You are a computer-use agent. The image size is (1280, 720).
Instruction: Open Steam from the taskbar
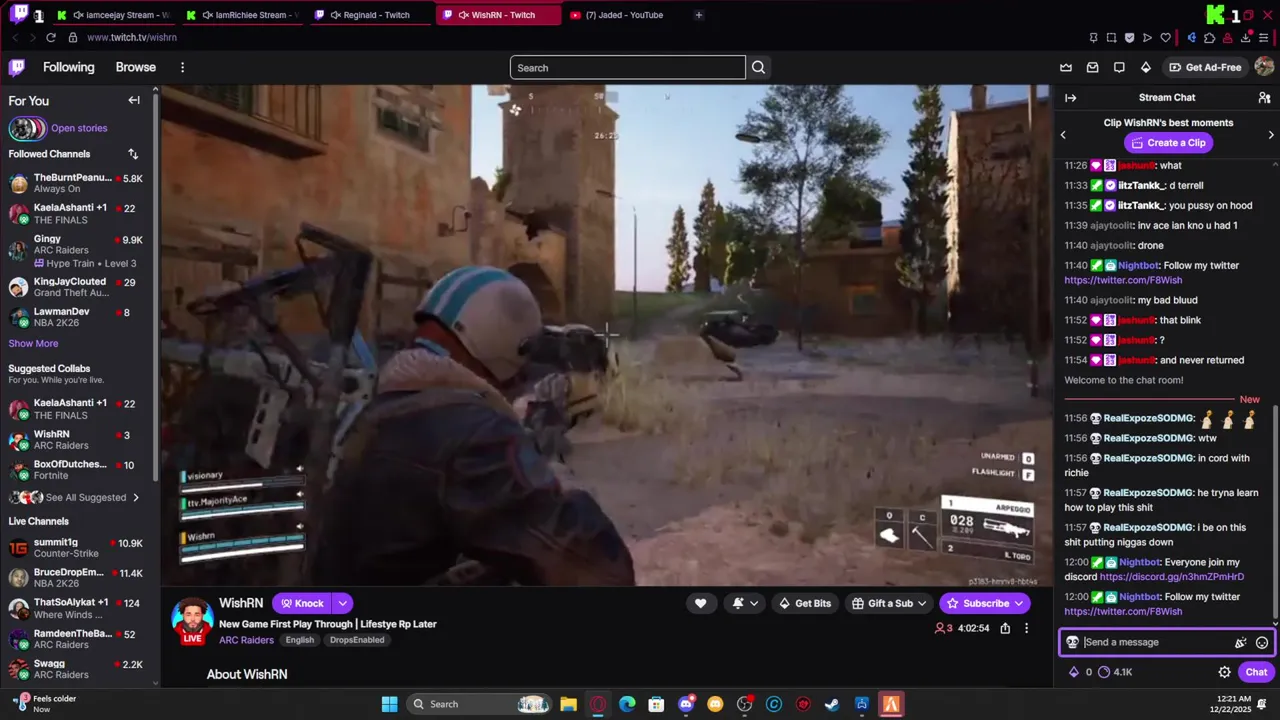point(832,704)
